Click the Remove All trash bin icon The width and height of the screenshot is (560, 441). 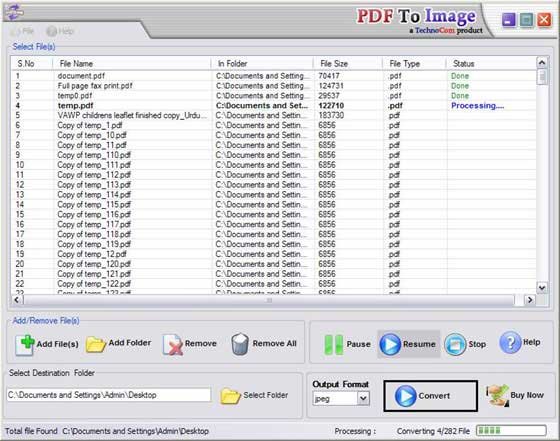tap(240, 344)
